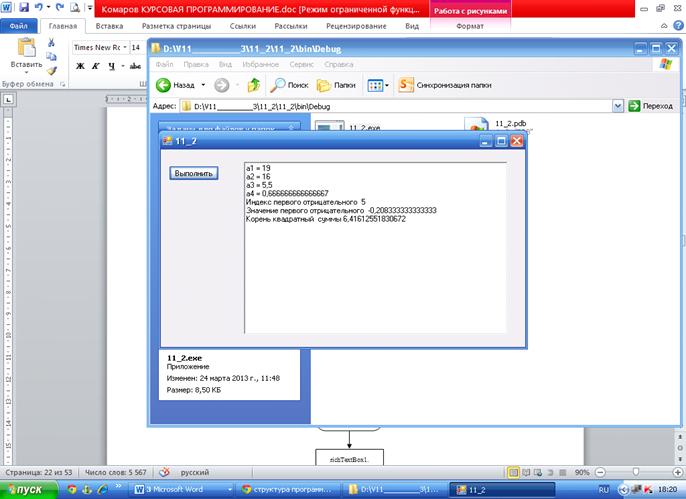This screenshot has height=499, width=686.
Task: Click the Синхронизация папки icon
Action: point(406,86)
